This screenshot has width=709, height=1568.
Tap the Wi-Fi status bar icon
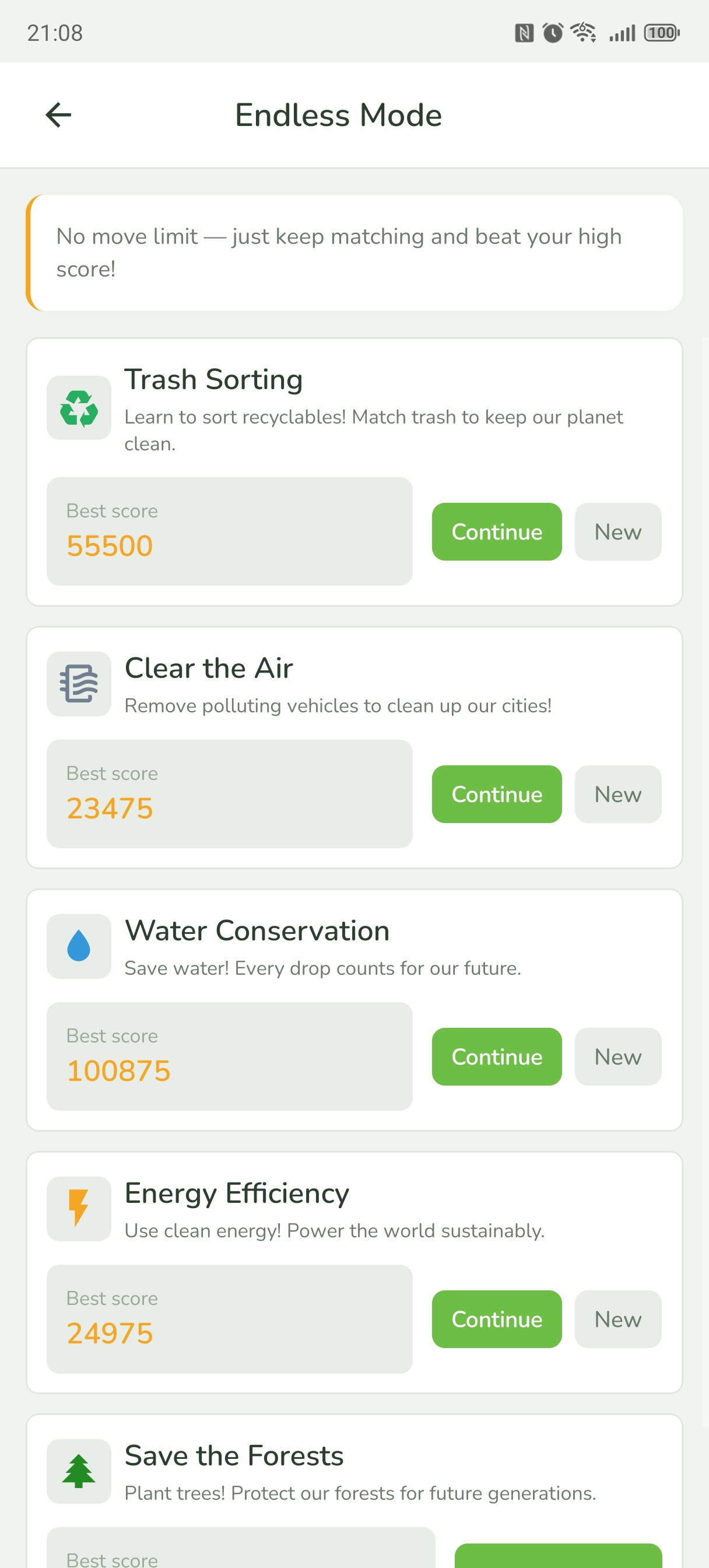pyautogui.click(x=584, y=32)
